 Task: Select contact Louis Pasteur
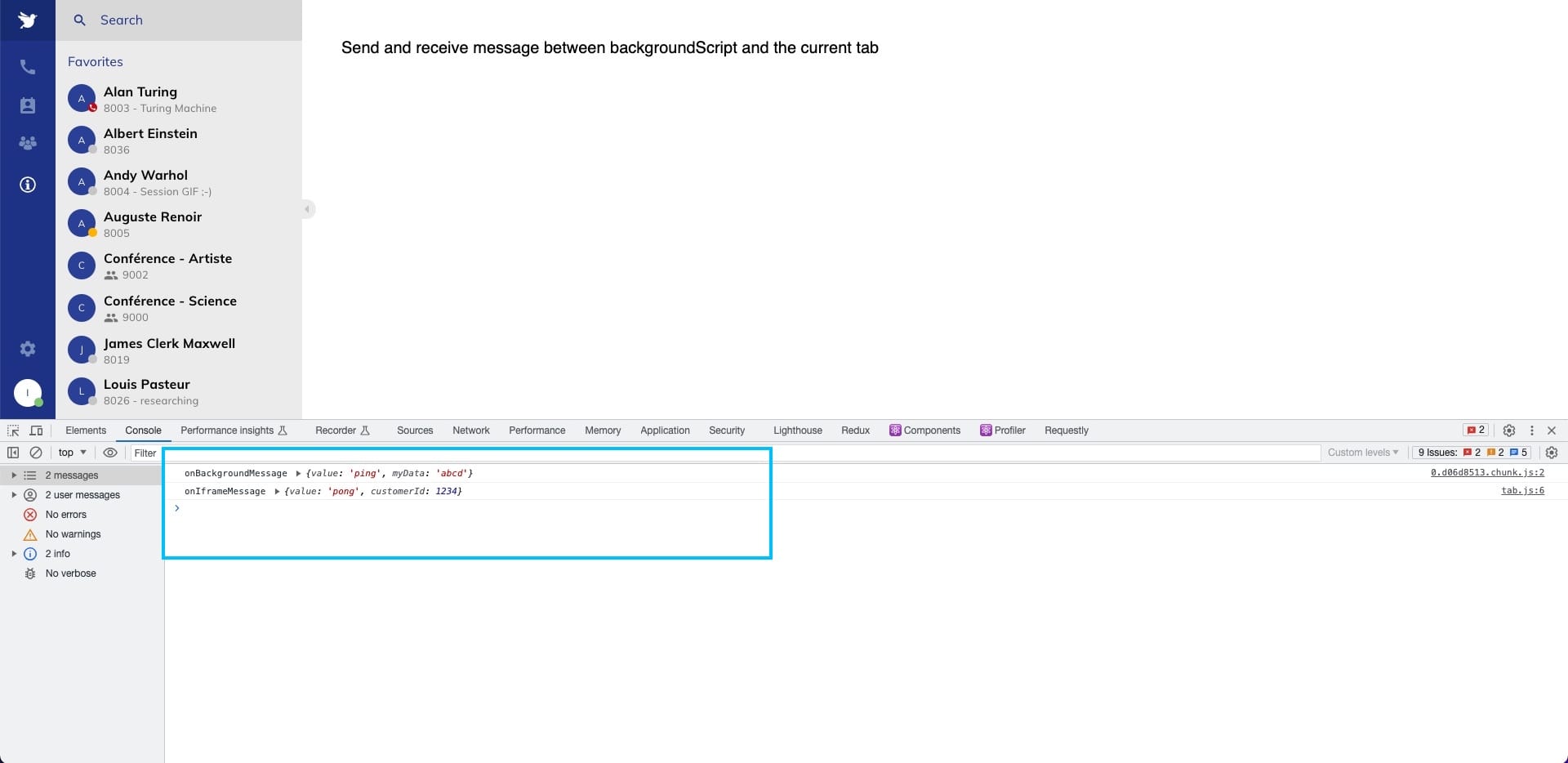(179, 391)
